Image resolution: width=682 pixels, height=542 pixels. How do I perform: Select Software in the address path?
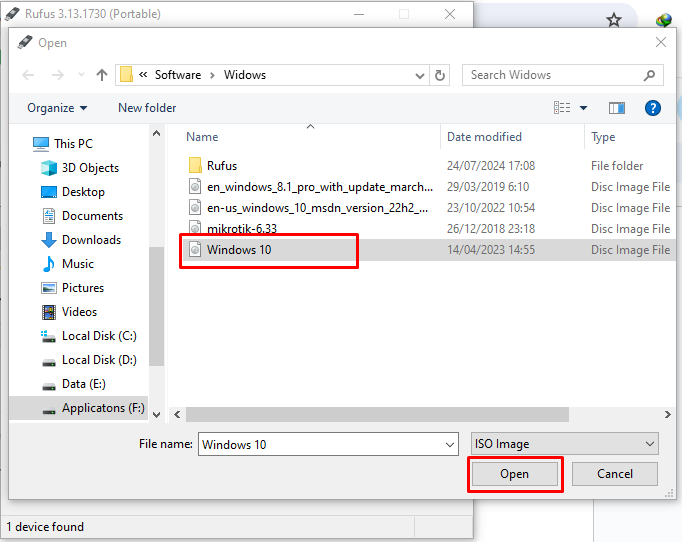click(x=178, y=75)
